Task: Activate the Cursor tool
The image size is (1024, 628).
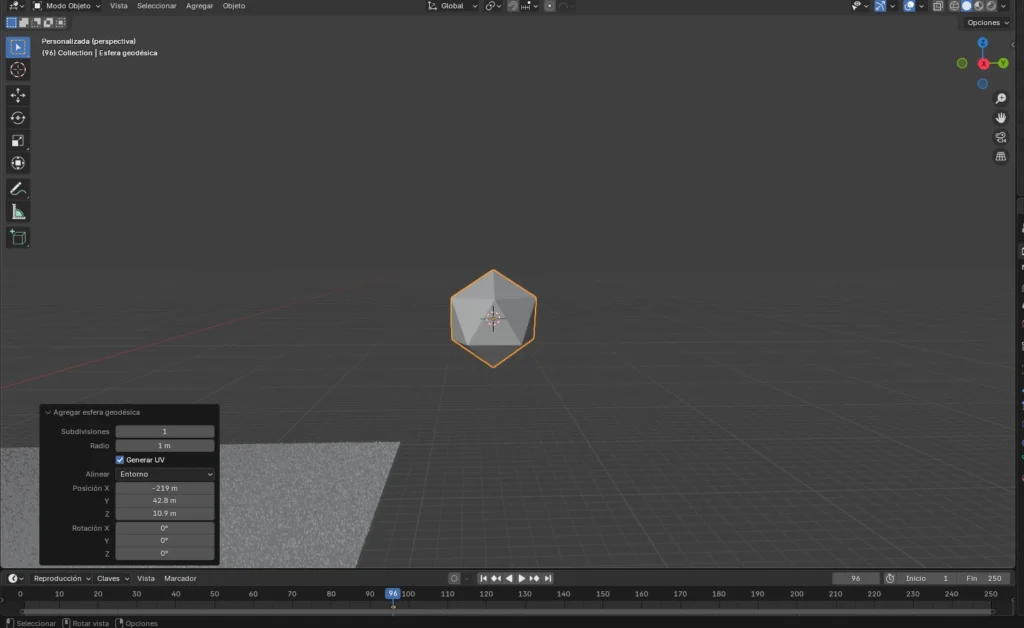Action: [18, 70]
